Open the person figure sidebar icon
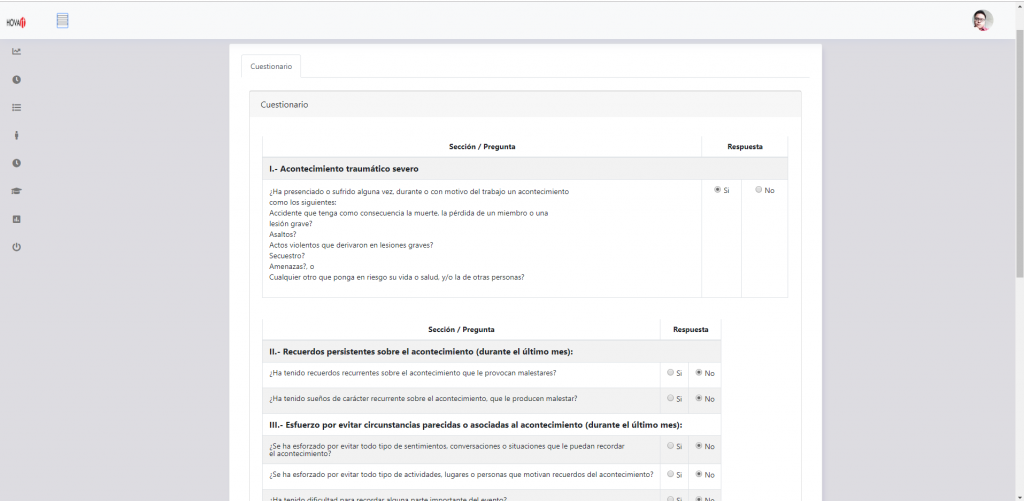1024x501 pixels. (x=17, y=135)
